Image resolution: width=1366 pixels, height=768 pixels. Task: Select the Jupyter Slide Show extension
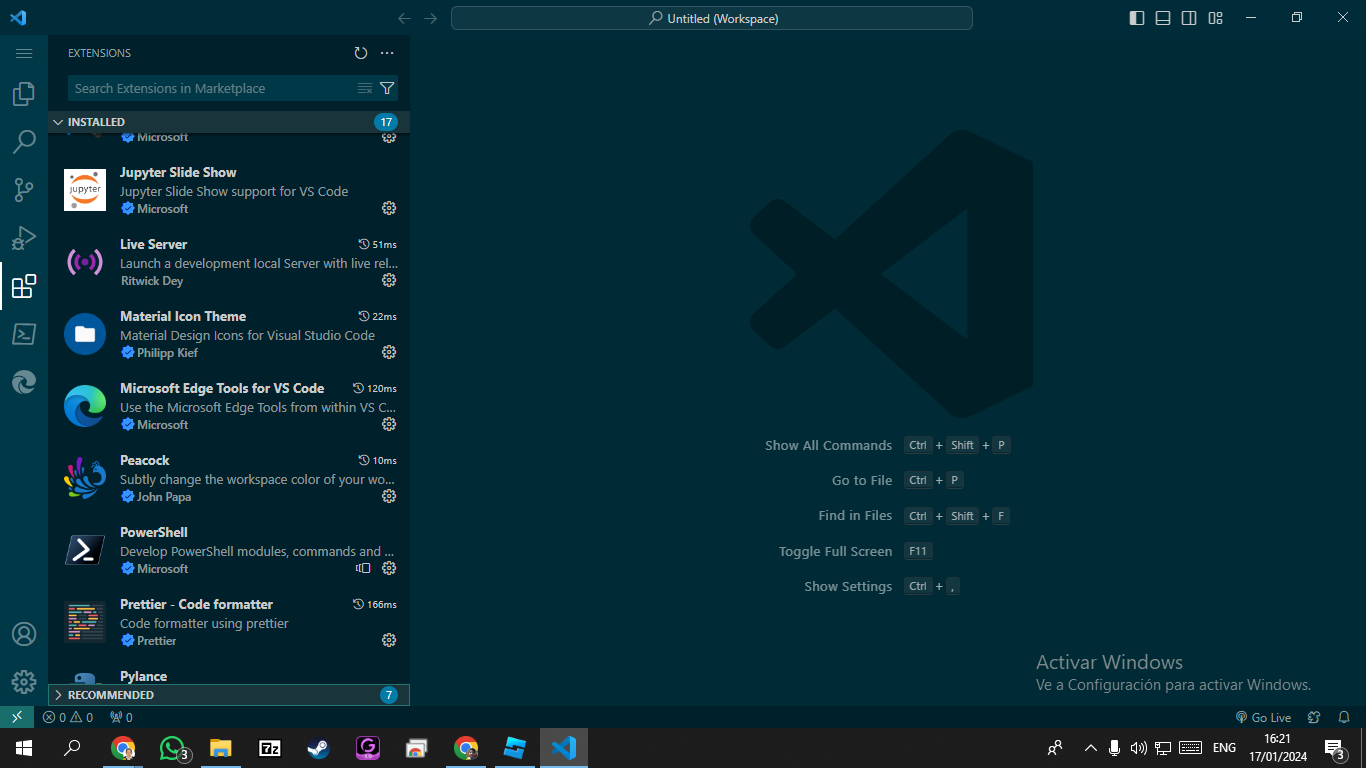[x=229, y=190]
